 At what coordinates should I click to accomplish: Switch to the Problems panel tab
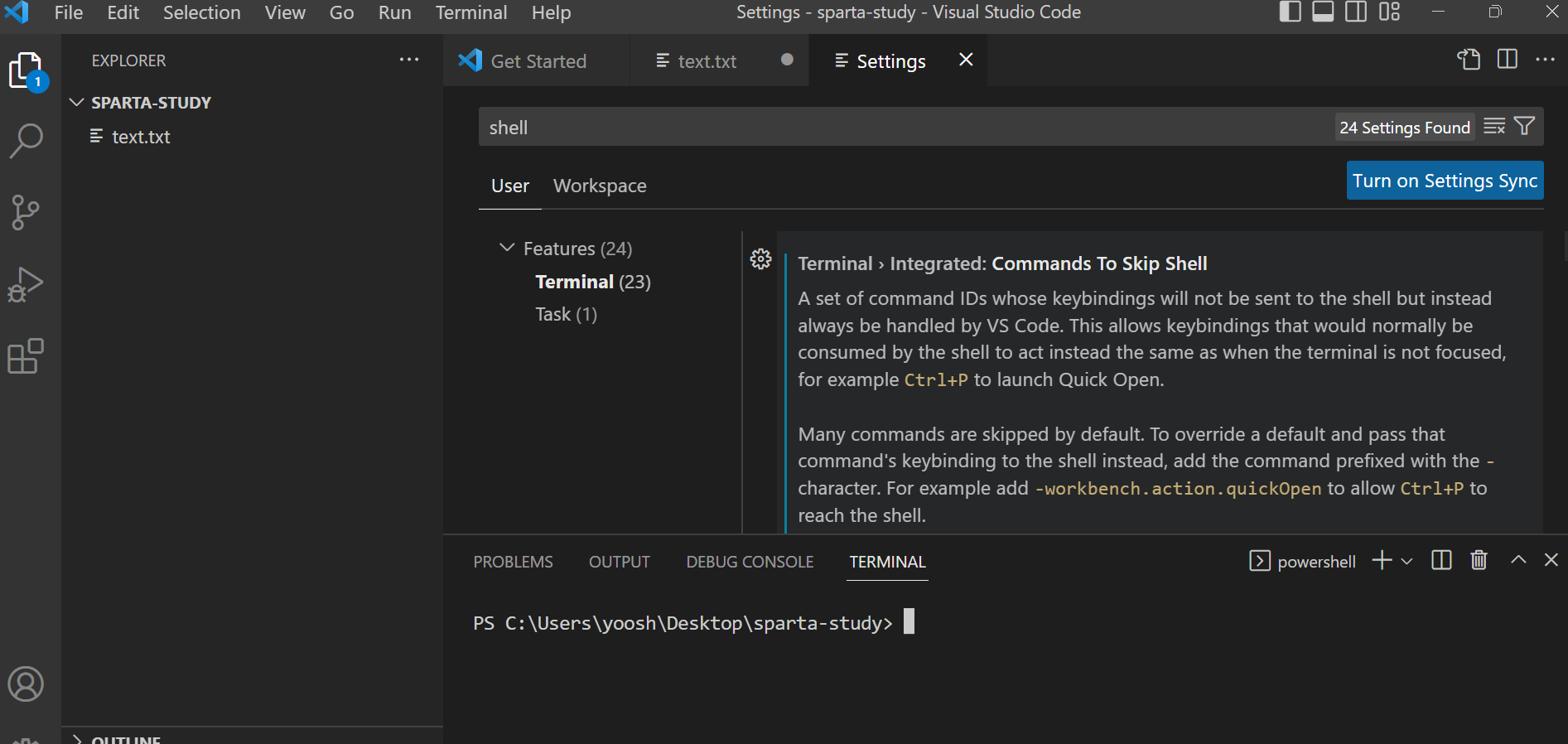coord(513,562)
